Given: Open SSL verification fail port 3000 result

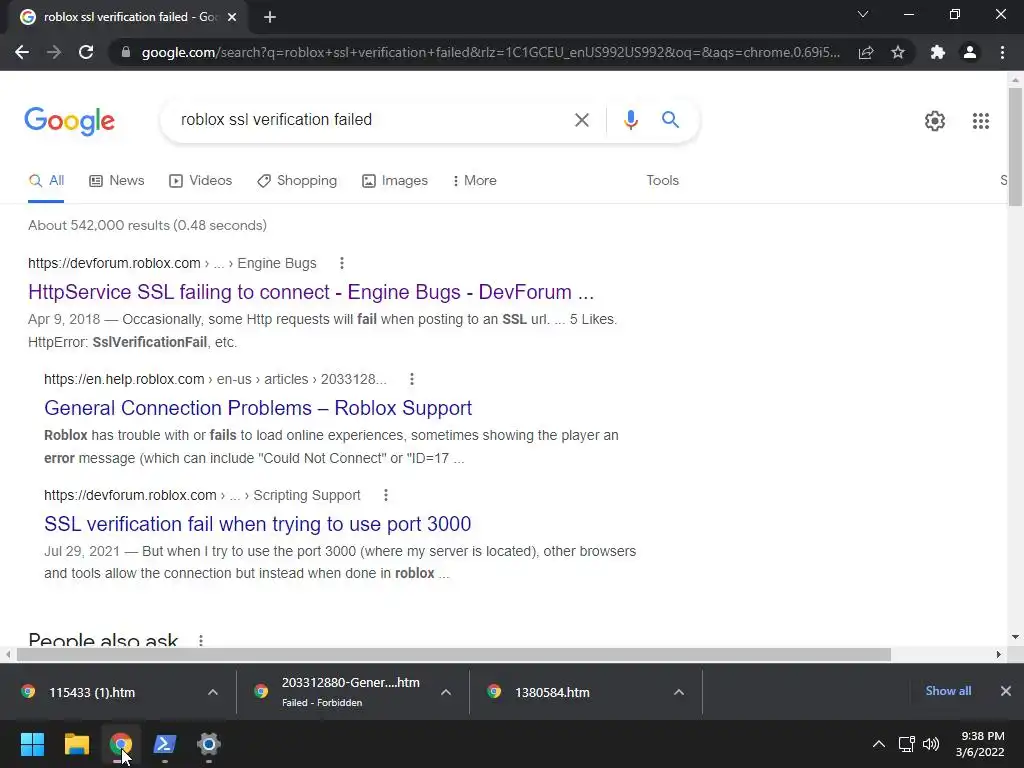Looking at the screenshot, I should coord(257,524).
